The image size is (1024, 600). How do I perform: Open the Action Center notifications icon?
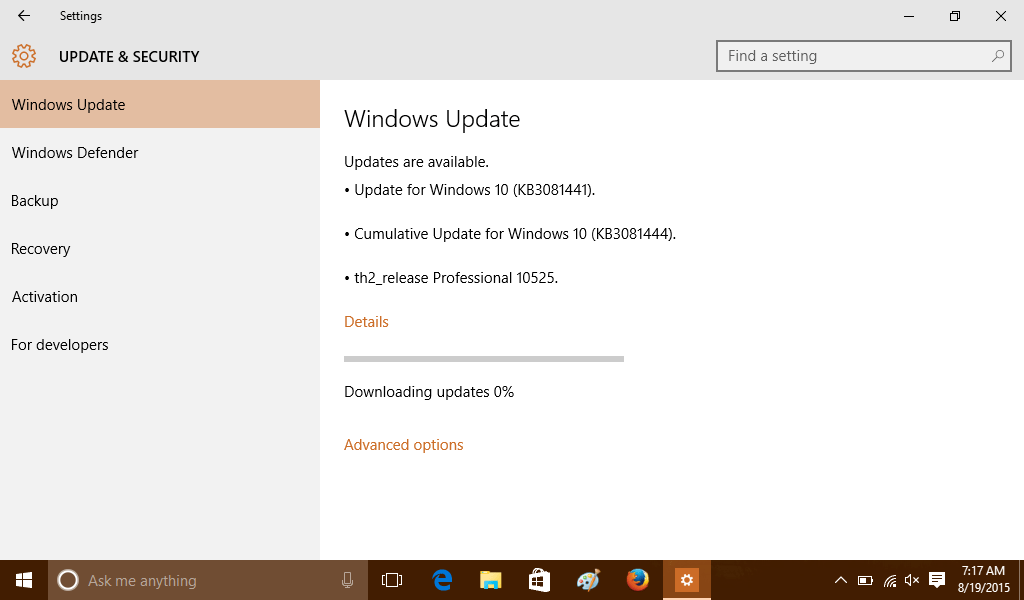pos(936,580)
